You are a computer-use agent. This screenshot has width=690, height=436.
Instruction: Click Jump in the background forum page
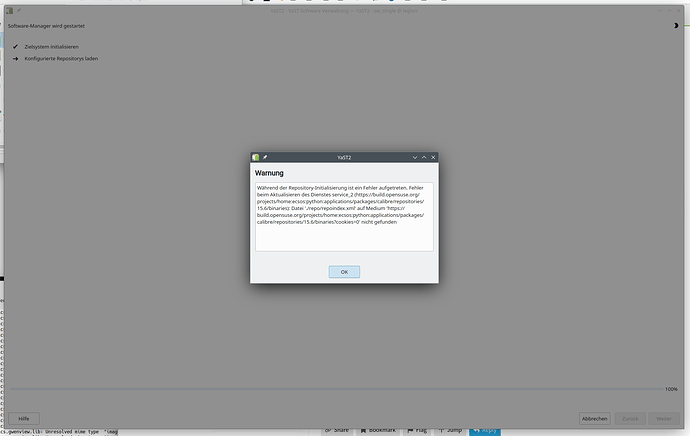pyautogui.click(x=451, y=430)
